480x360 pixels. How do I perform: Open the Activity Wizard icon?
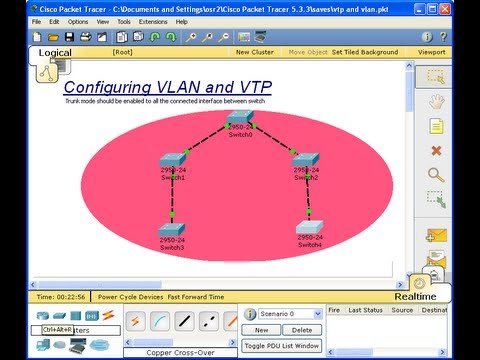pos(102,37)
